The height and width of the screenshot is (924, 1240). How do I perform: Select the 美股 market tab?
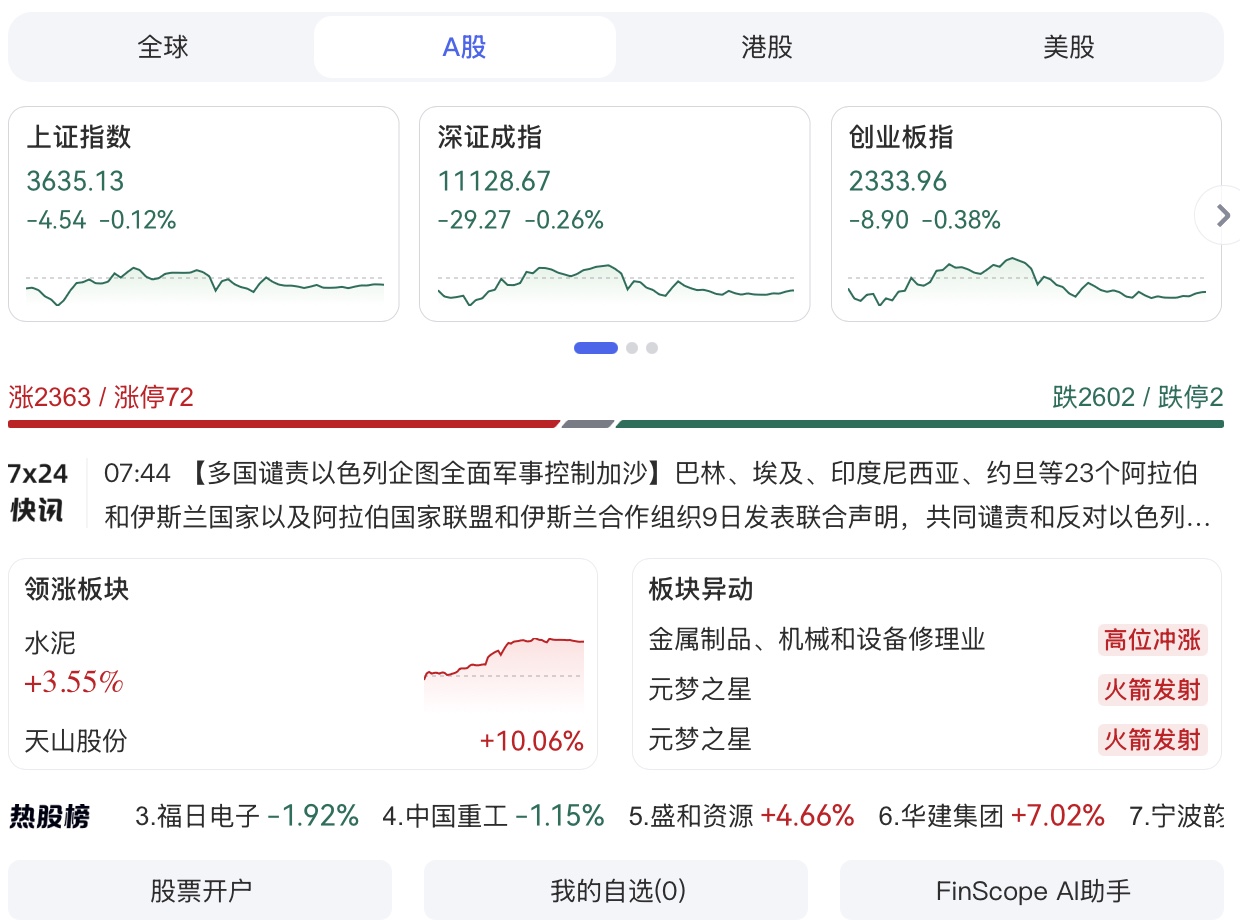1069,47
